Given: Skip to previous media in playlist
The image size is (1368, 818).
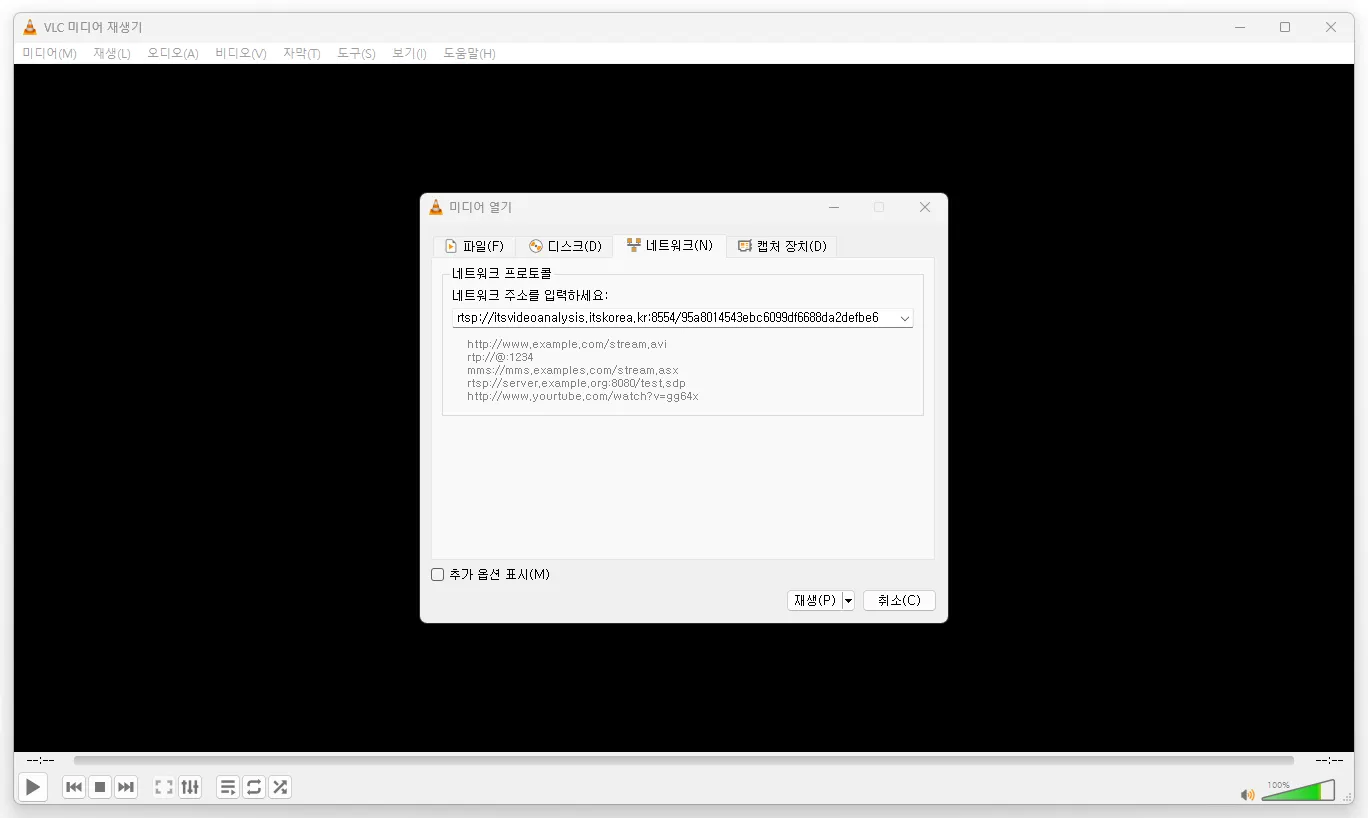Looking at the screenshot, I should [74, 787].
